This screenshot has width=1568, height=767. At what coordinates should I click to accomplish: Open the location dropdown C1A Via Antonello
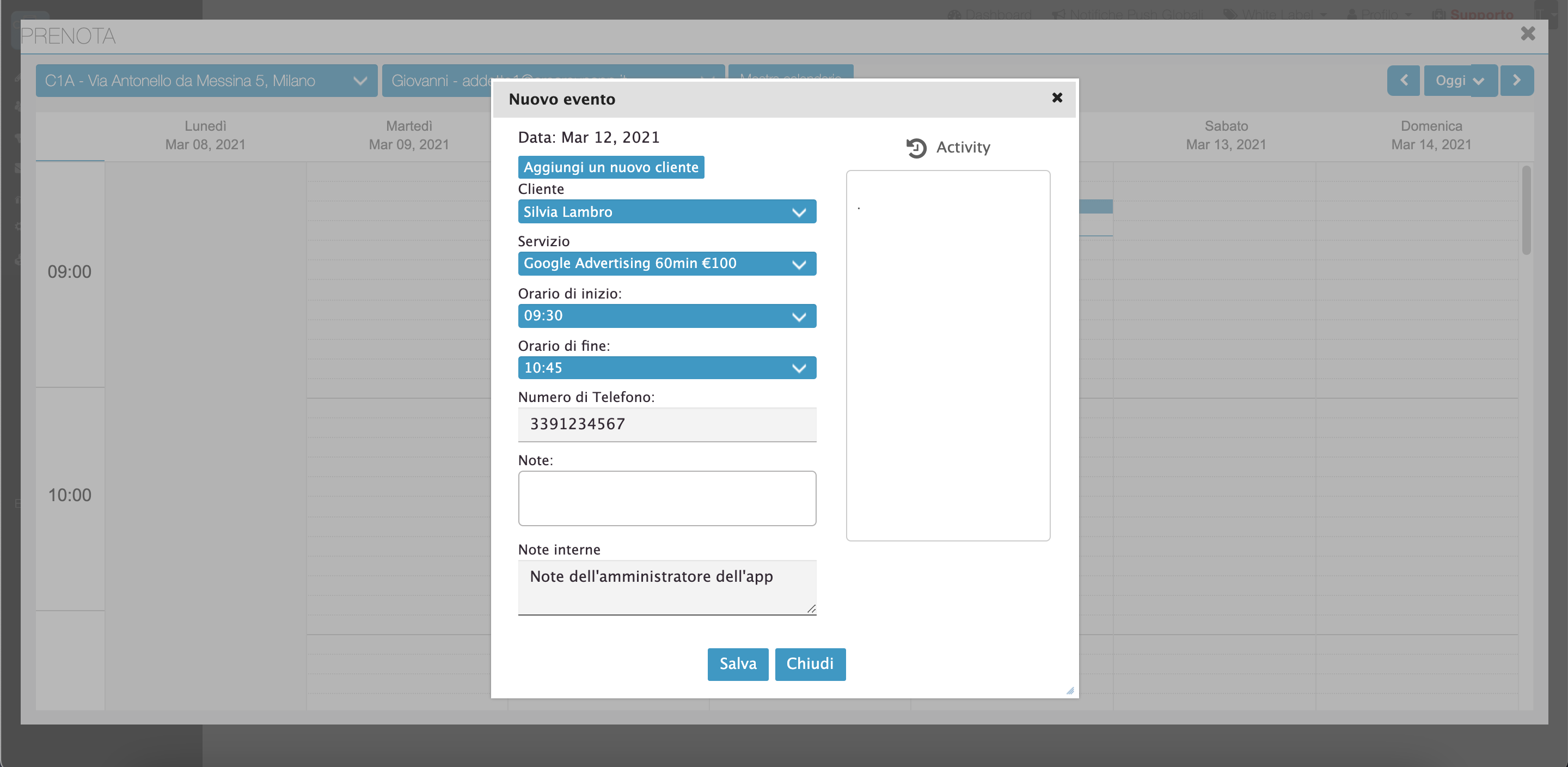point(206,81)
